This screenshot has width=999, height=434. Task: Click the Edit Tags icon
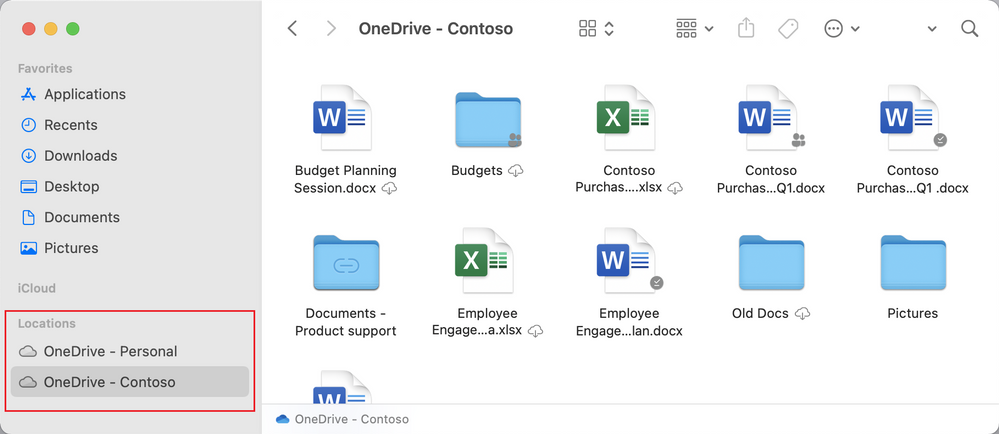tap(788, 29)
